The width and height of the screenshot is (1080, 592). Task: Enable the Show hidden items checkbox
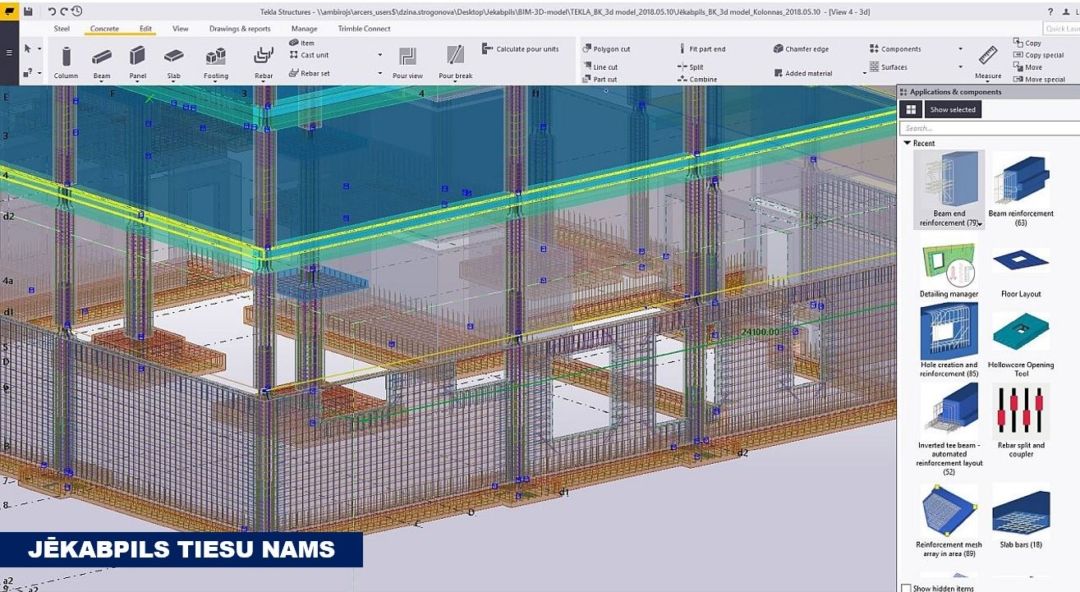click(907, 588)
